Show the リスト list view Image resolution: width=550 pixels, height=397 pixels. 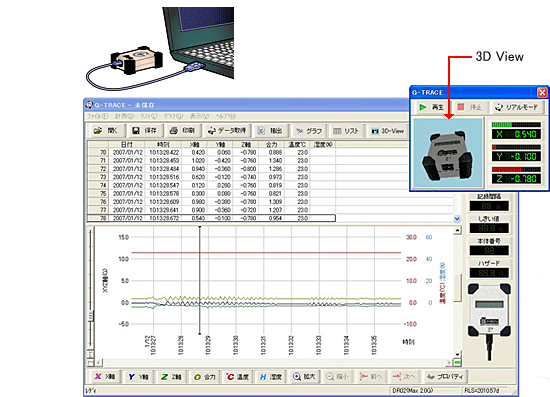click(346, 131)
